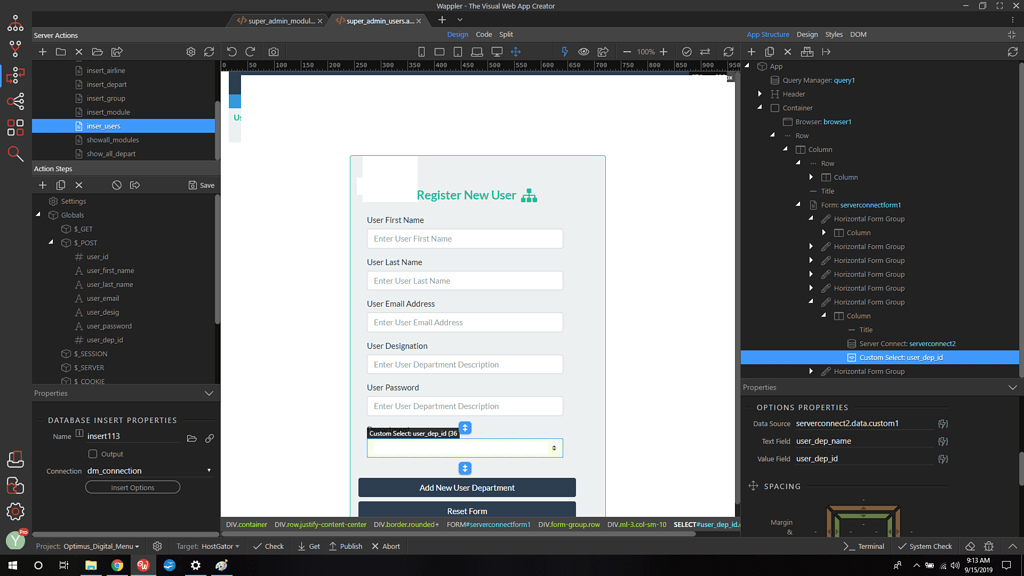
Task: Open Chrome from the Windows taskbar
Action: click(117, 566)
